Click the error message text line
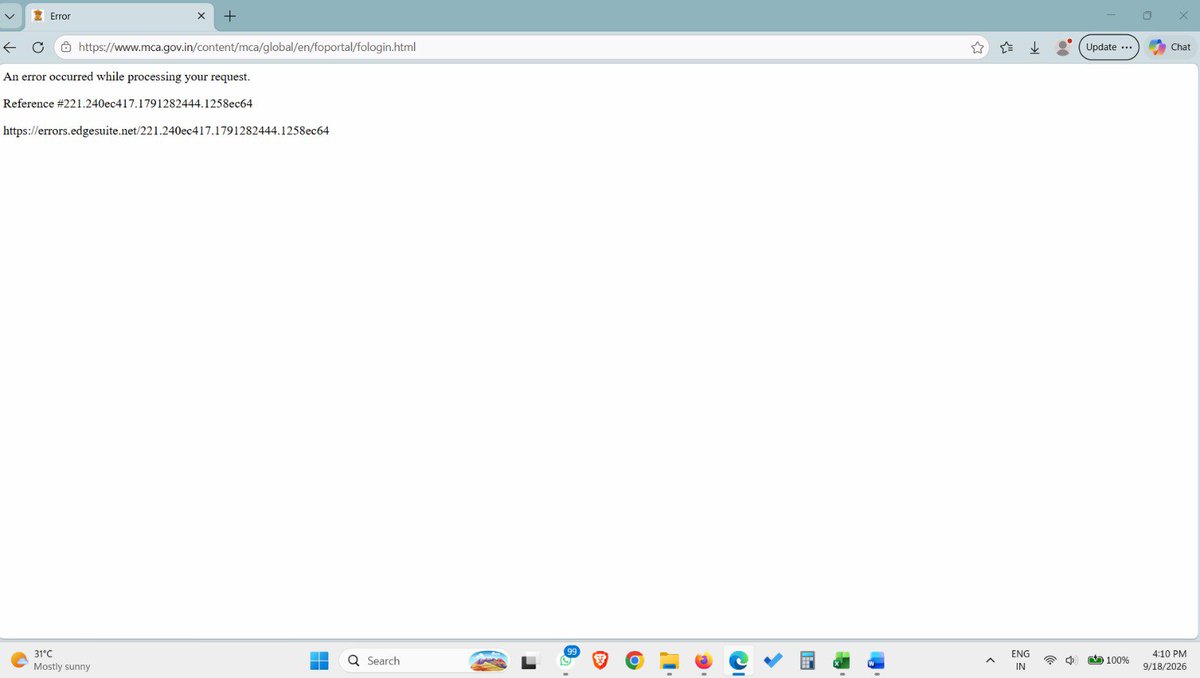Image resolution: width=1200 pixels, height=678 pixels. [x=127, y=76]
